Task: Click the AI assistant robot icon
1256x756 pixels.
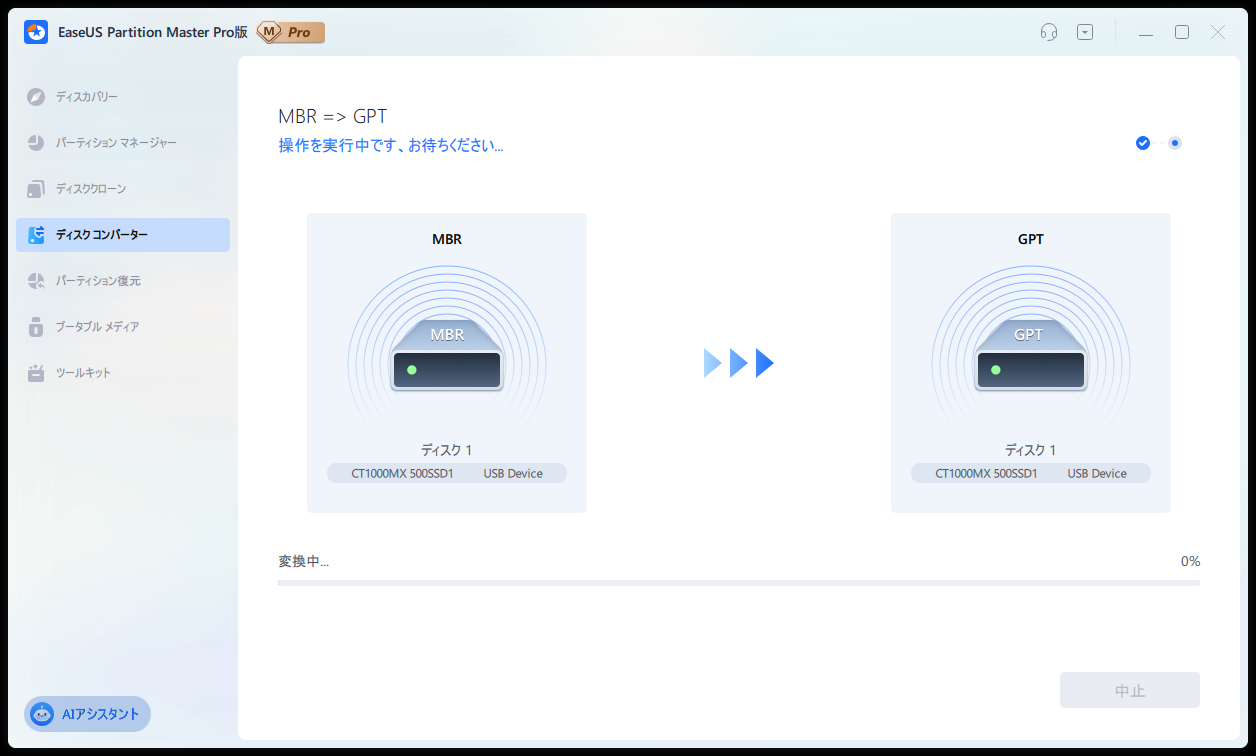Action: (x=42, y=714)
